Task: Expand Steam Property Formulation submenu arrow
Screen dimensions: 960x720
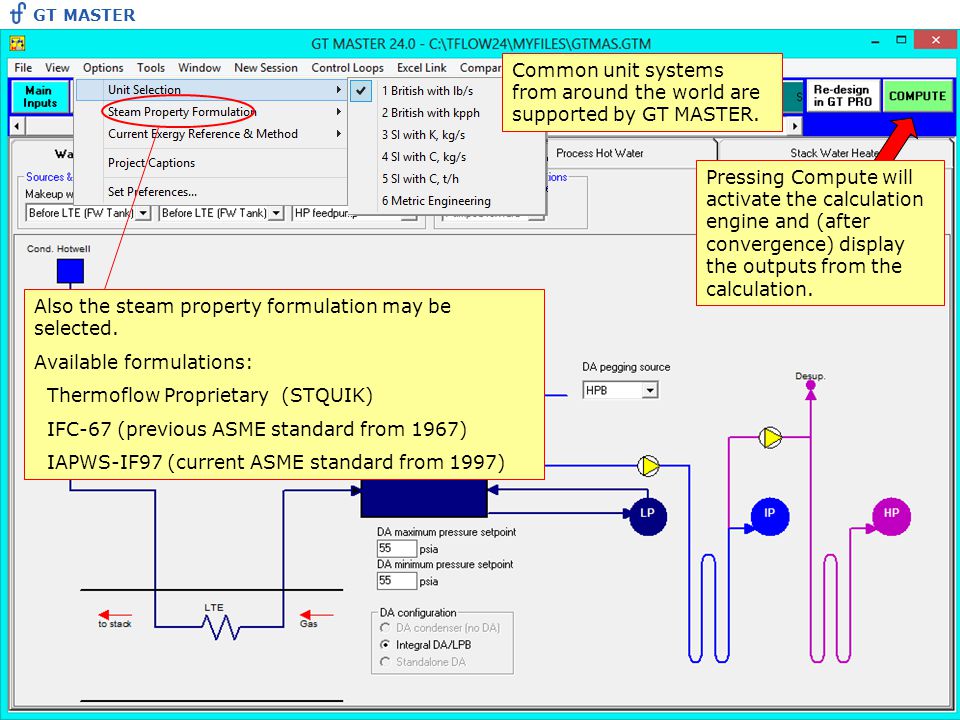Action: pyautogui.click(x=339, y=111)
